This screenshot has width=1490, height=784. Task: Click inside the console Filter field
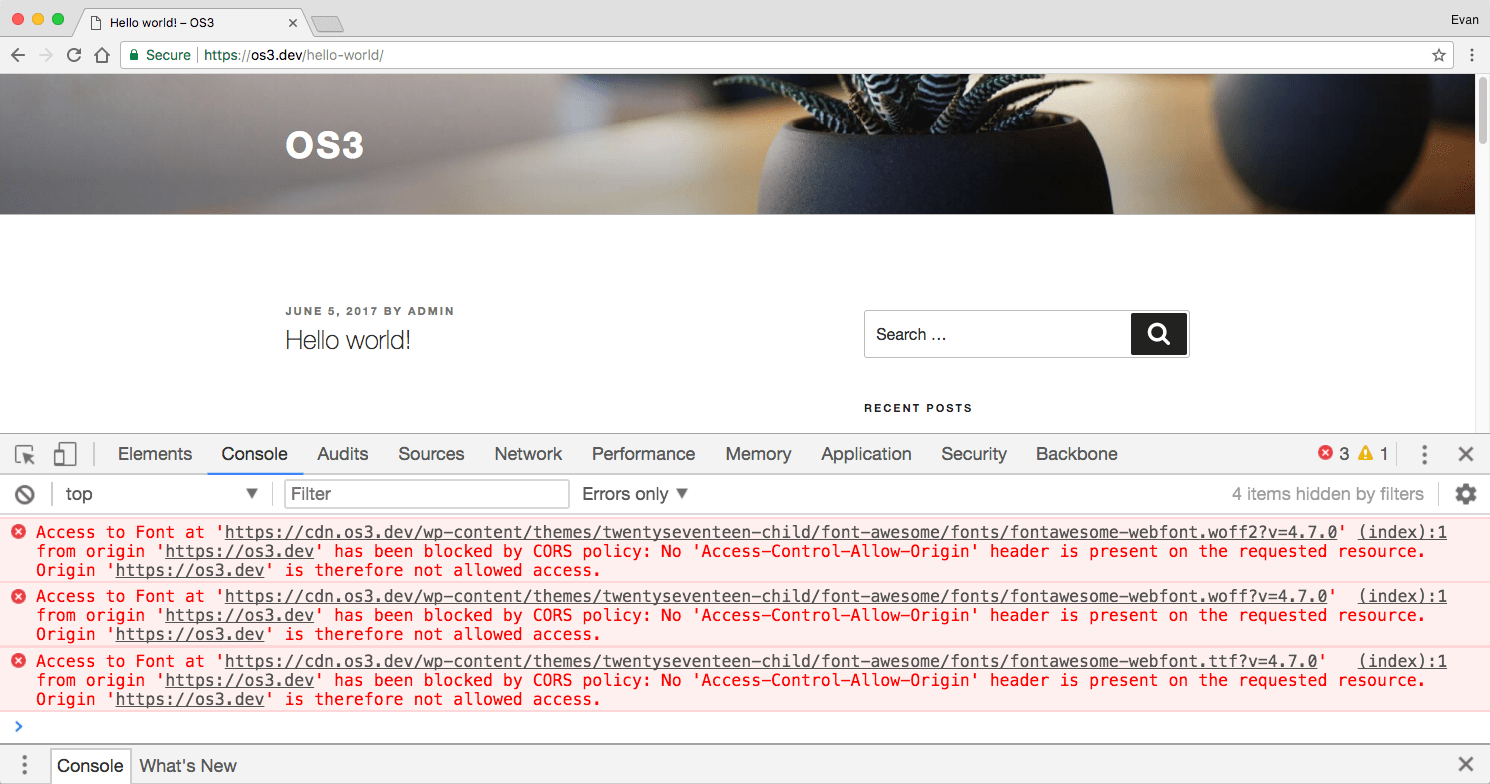click(426, 493)
